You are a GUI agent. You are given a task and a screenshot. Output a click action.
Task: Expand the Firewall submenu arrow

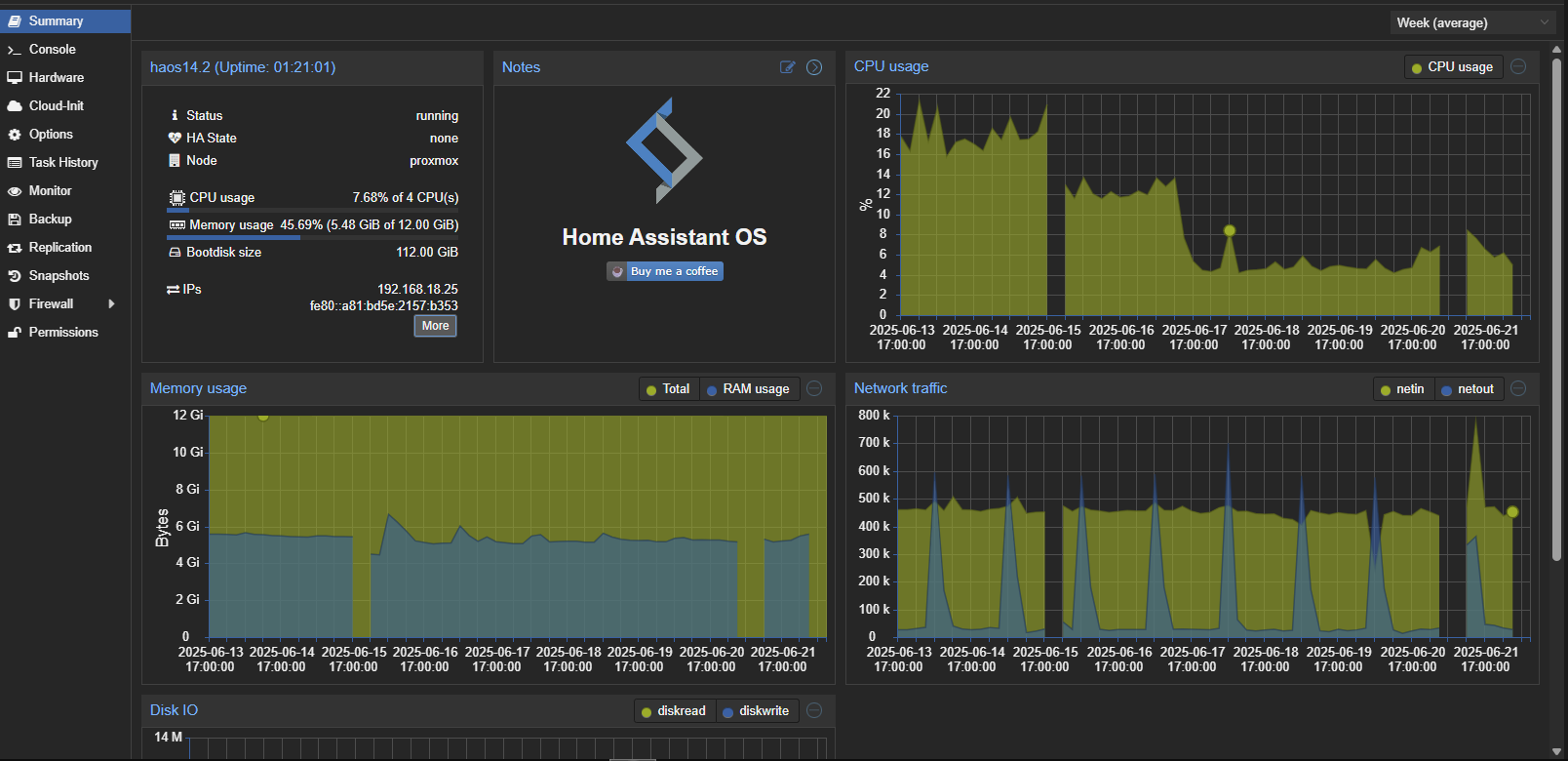pos(111,304)
